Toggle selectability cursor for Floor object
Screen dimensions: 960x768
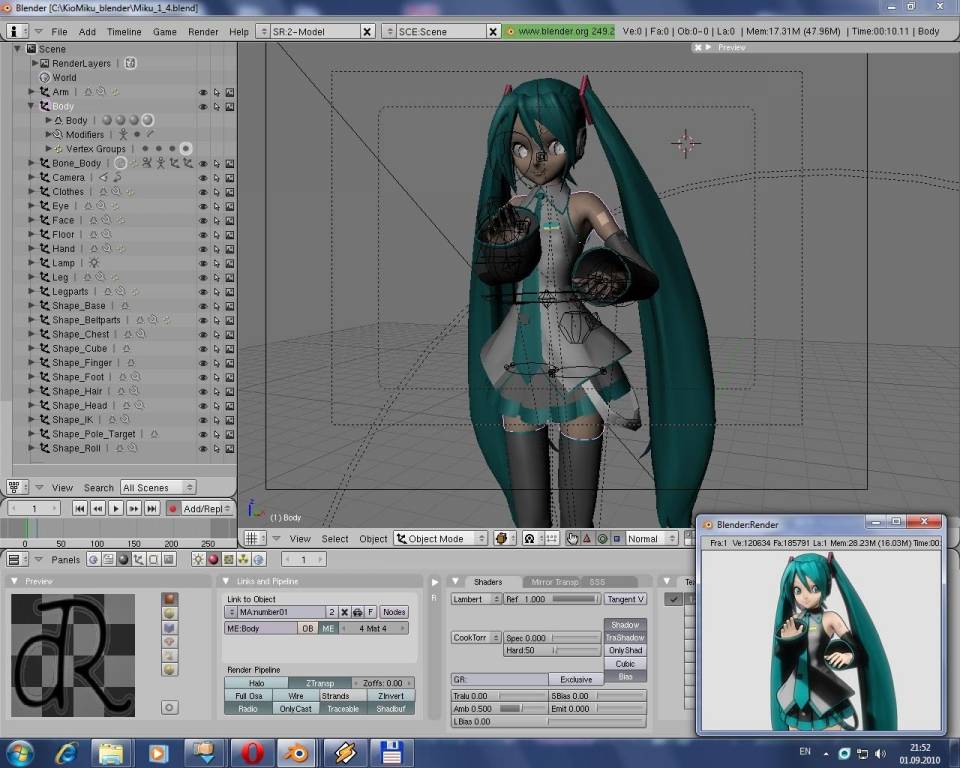[x=217, y=235]
